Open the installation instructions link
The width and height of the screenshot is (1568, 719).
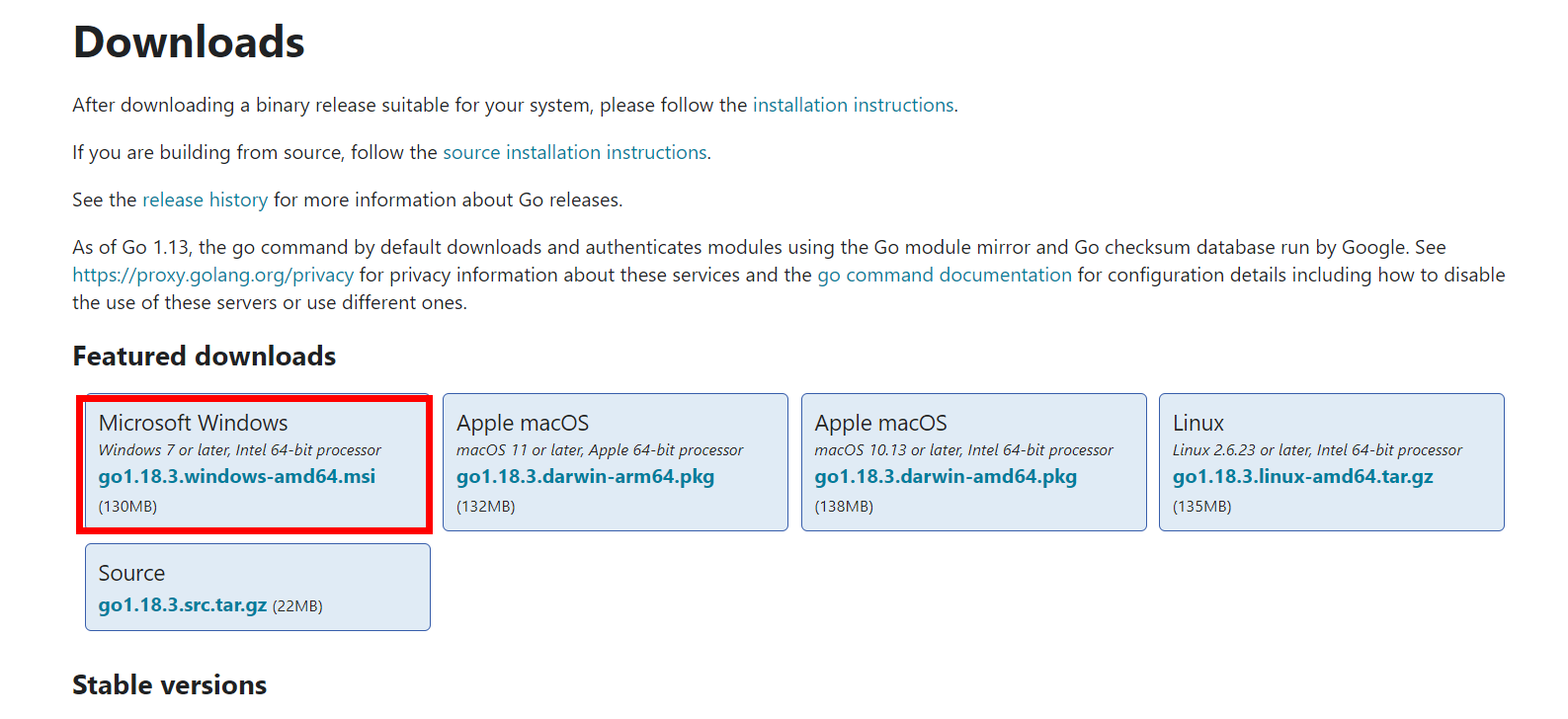853,106
